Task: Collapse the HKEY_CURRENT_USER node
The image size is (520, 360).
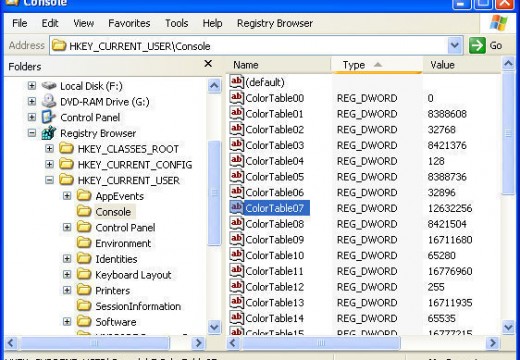Action: pos(49,180)
